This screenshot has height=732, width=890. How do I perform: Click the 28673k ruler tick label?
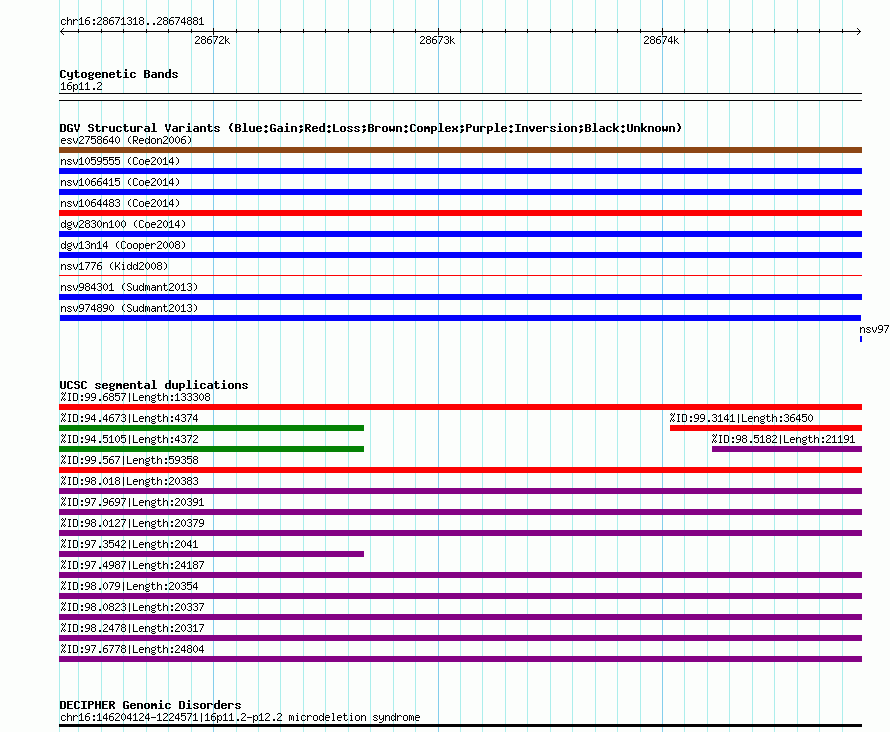[x=437, y=40]
